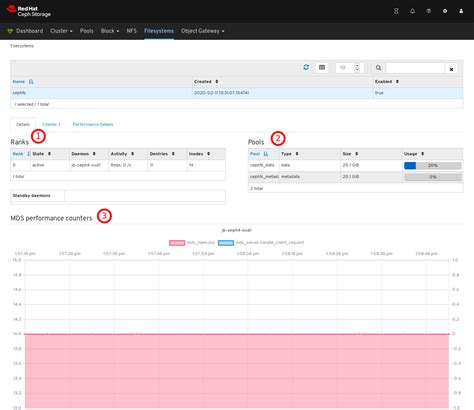Screen dimensions: 474x410
Task: Open the notifications bell icon
Action: 412,11
